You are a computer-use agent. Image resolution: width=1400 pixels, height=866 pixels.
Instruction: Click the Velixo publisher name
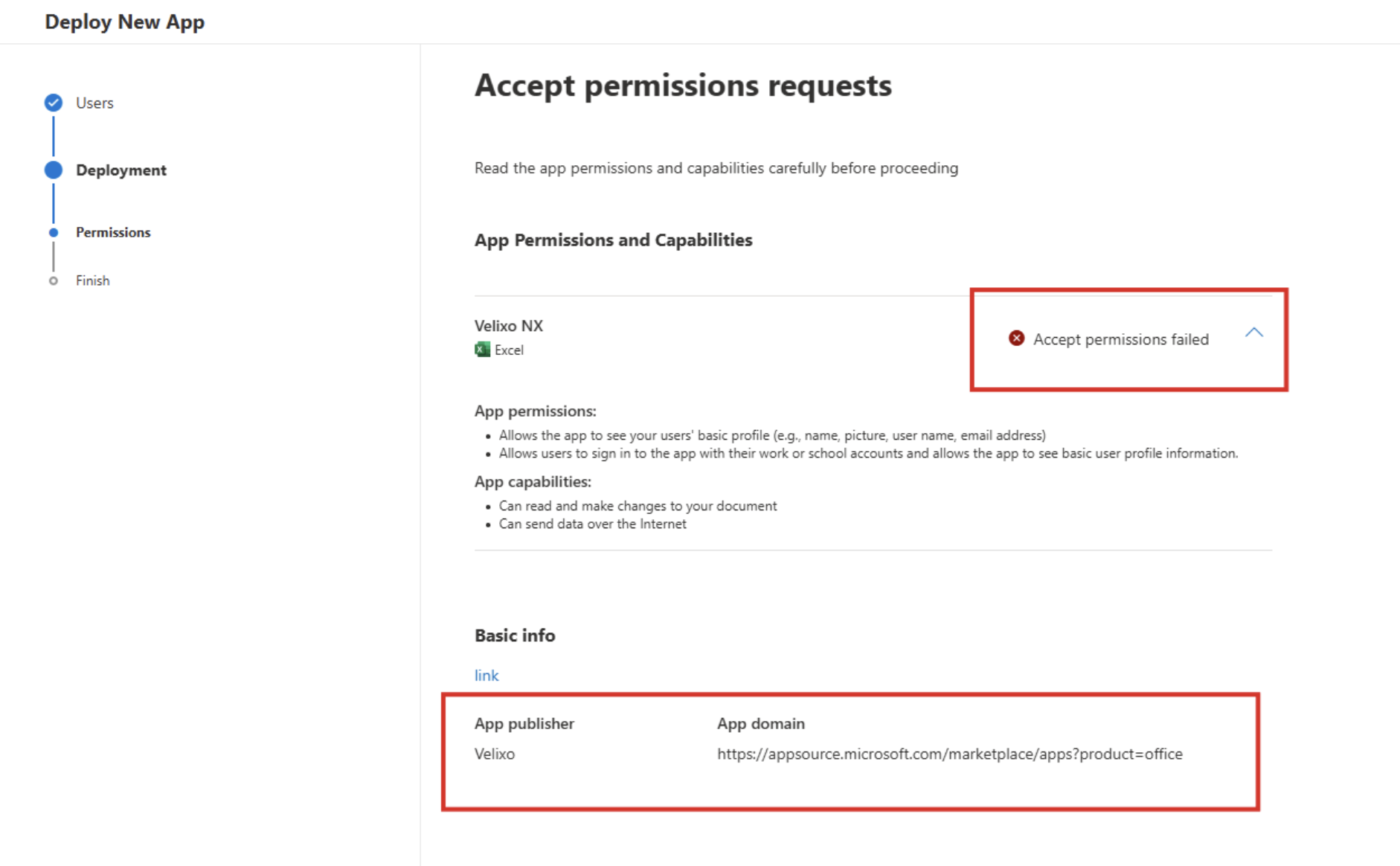tap(495, 754)
